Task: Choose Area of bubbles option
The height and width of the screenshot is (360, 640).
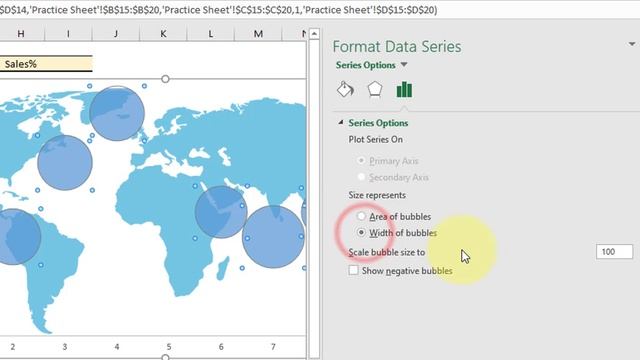Action: (x=361, y=216)
